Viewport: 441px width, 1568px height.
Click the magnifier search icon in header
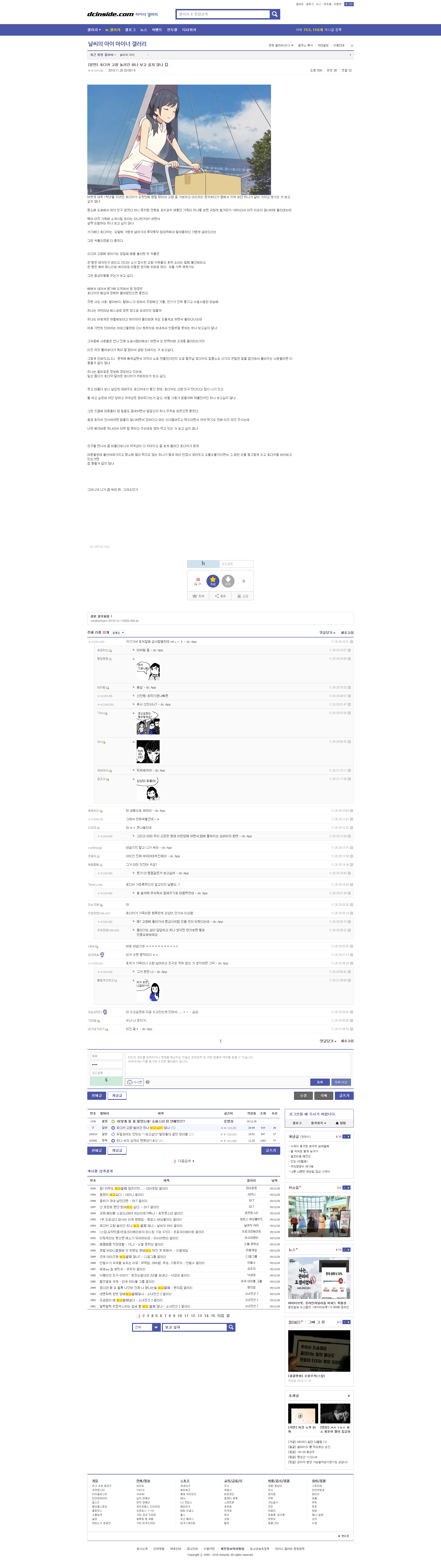(275, 14)
